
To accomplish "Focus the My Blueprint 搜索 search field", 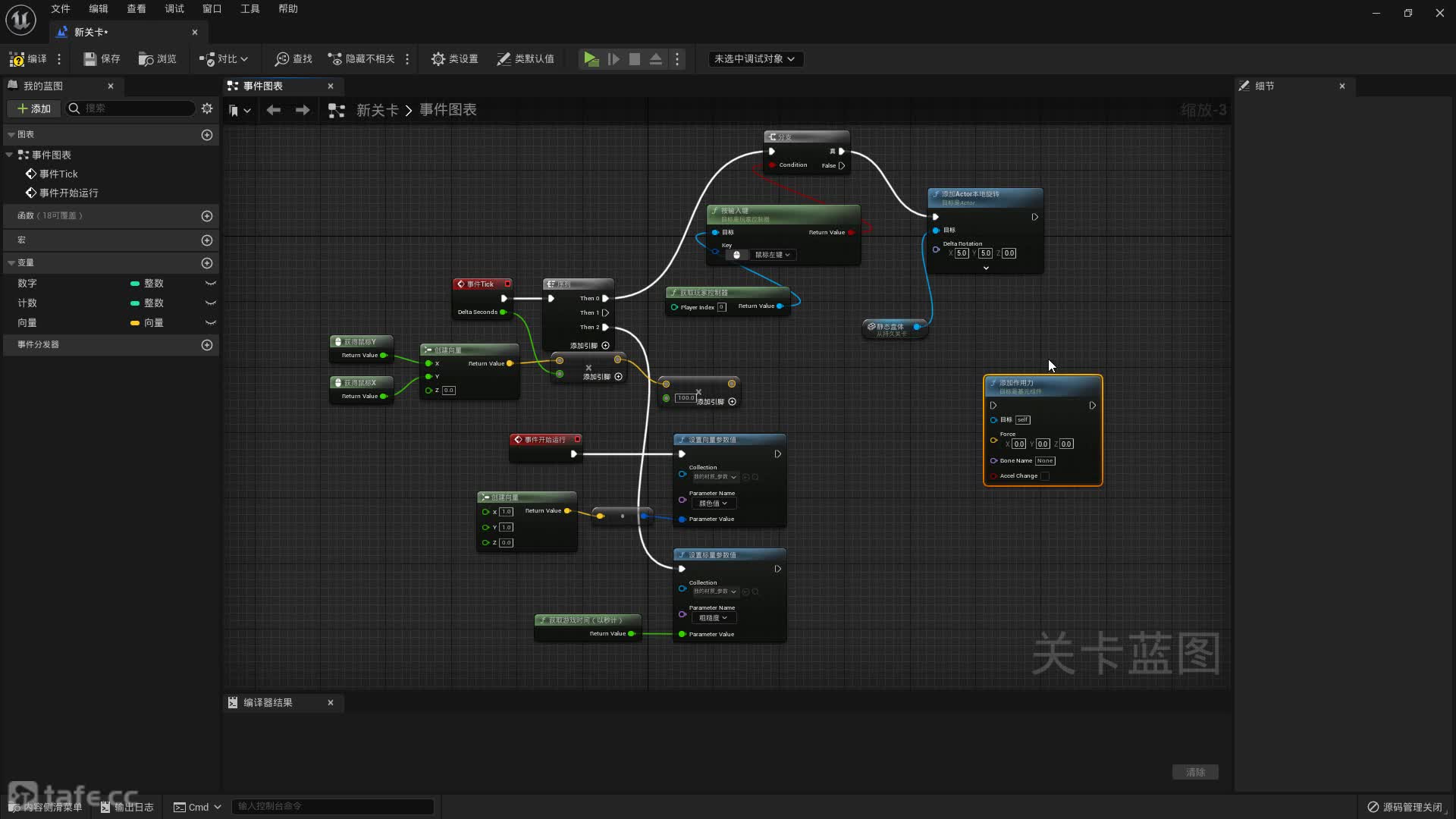I will pyautogui.click(x=130, y=108).
